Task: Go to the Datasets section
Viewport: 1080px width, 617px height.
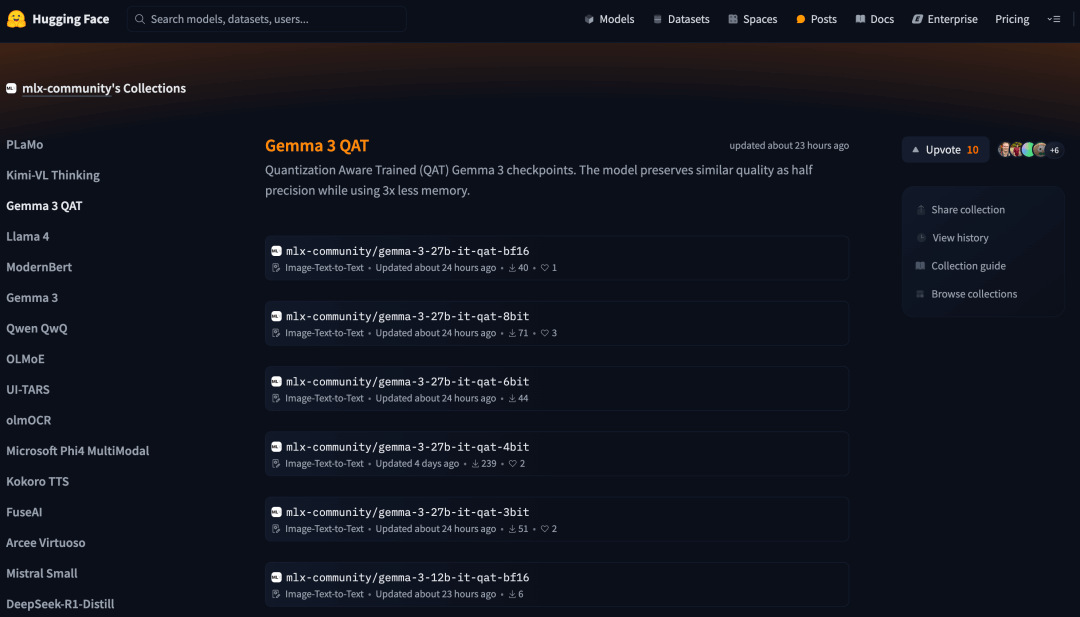Action: pos(681,19)
